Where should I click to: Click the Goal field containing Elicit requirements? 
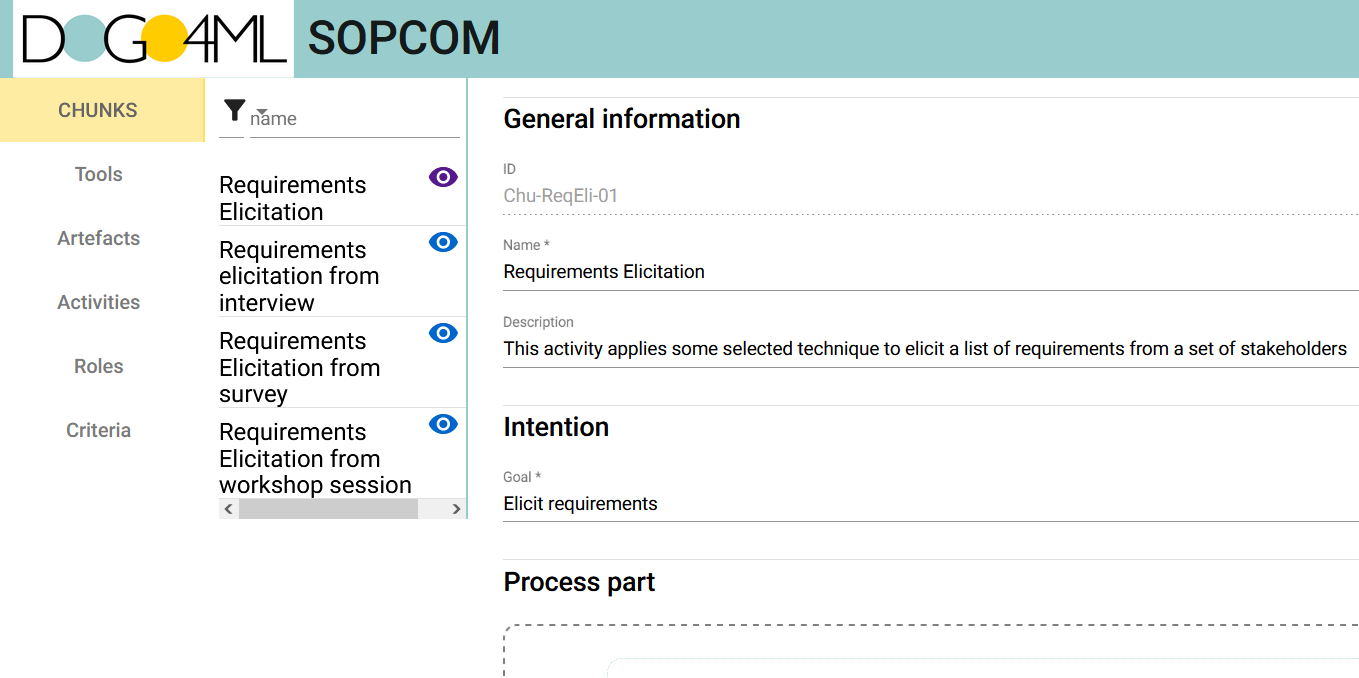930,504
